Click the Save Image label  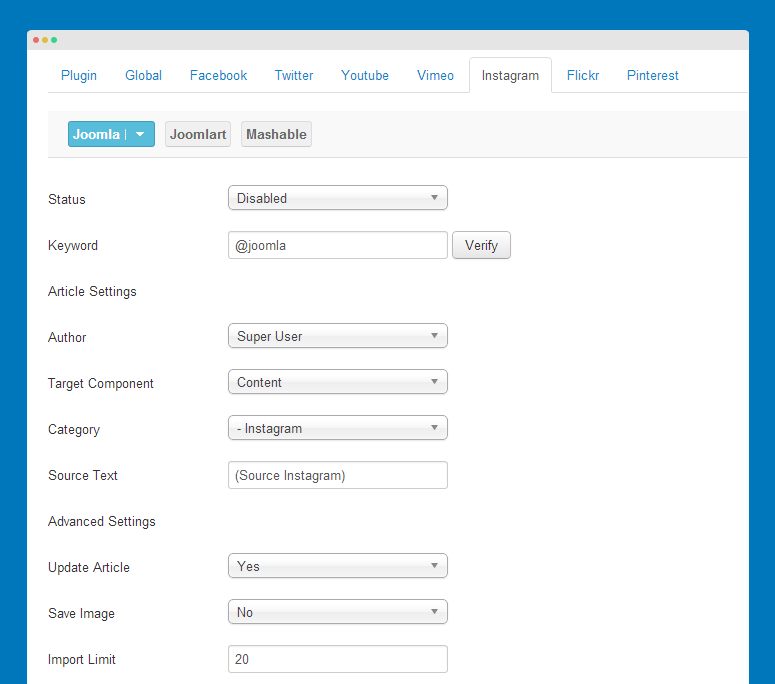tap(81, 613)
